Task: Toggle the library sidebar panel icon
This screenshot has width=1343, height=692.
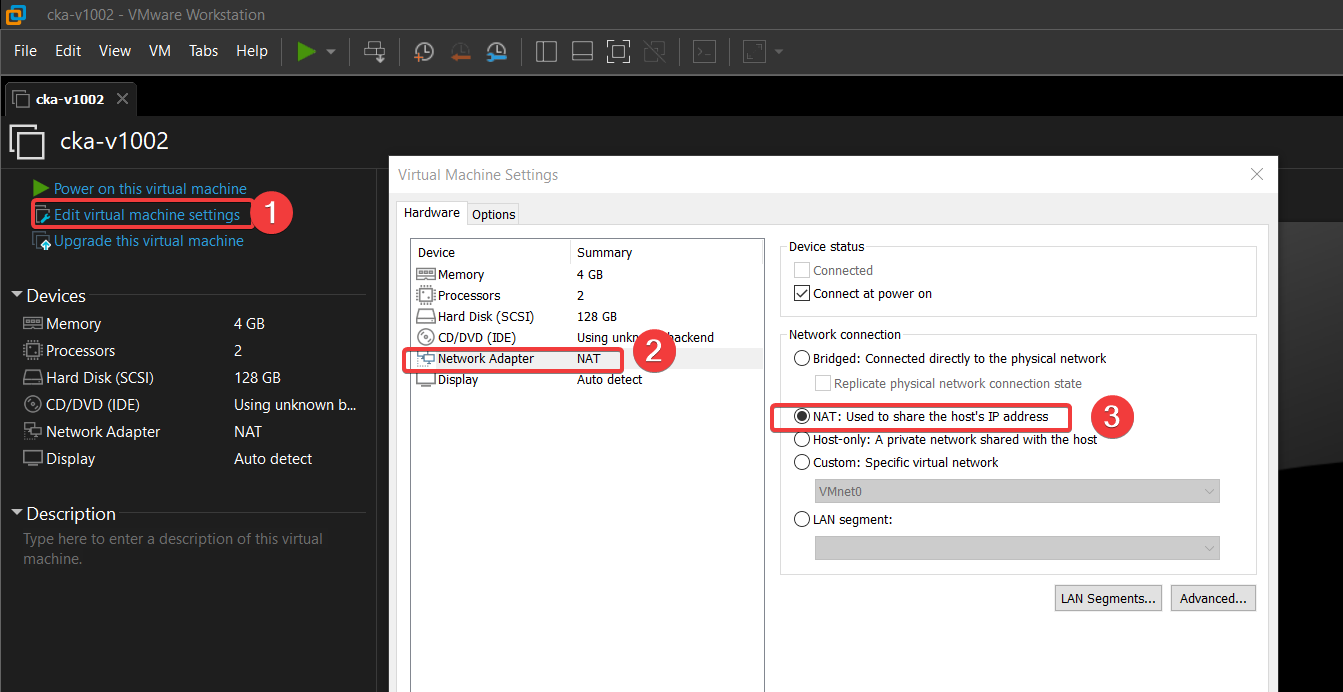Action: pos(546,51)
